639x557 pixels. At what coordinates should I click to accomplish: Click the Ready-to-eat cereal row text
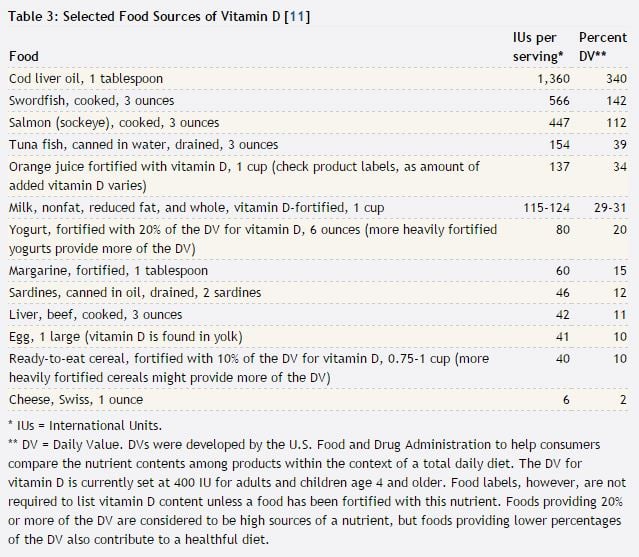click(249, 368)
